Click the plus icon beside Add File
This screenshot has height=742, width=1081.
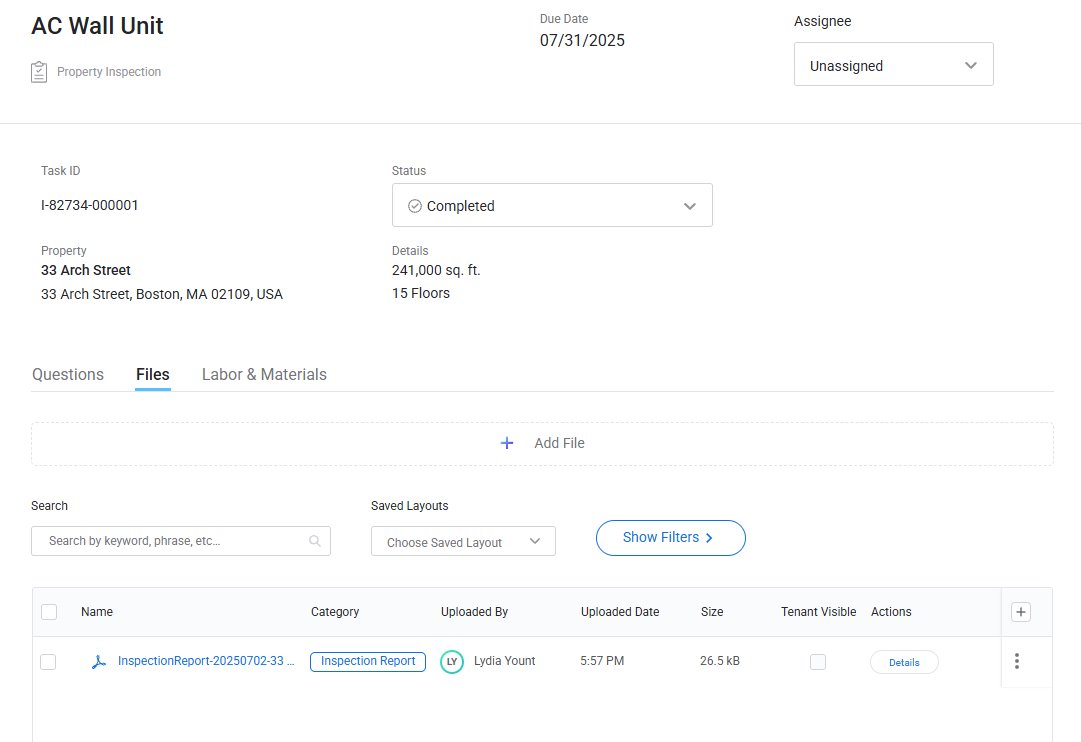507,443
